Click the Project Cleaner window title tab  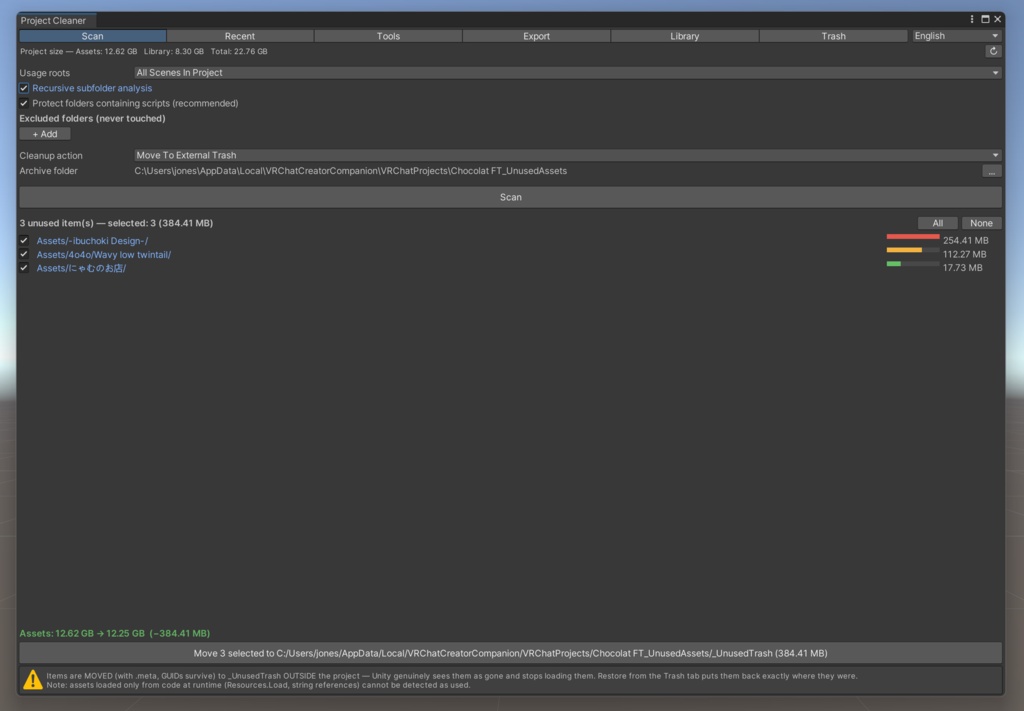(57, 20)
